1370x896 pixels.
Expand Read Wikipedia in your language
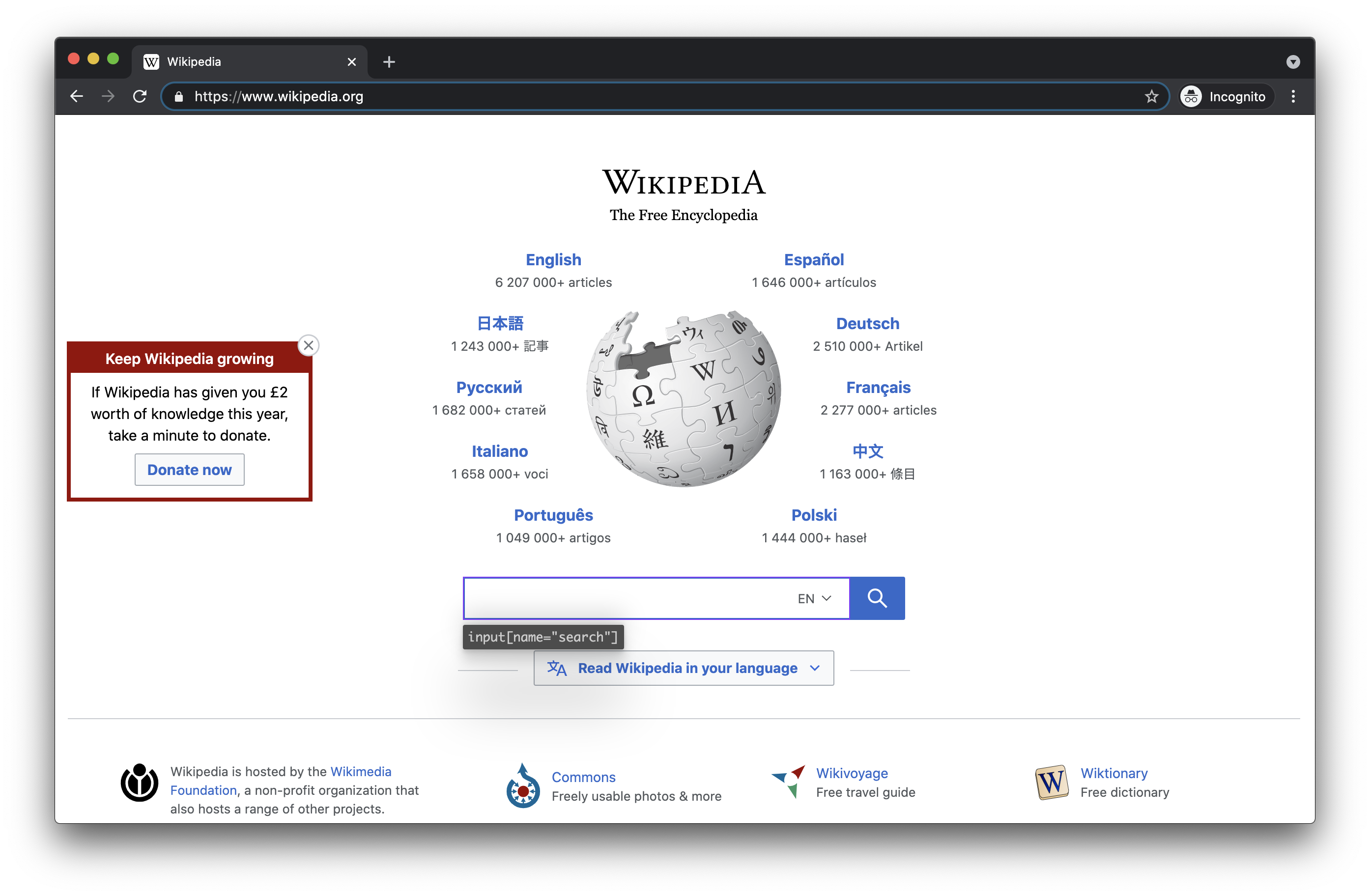point(683,668)
